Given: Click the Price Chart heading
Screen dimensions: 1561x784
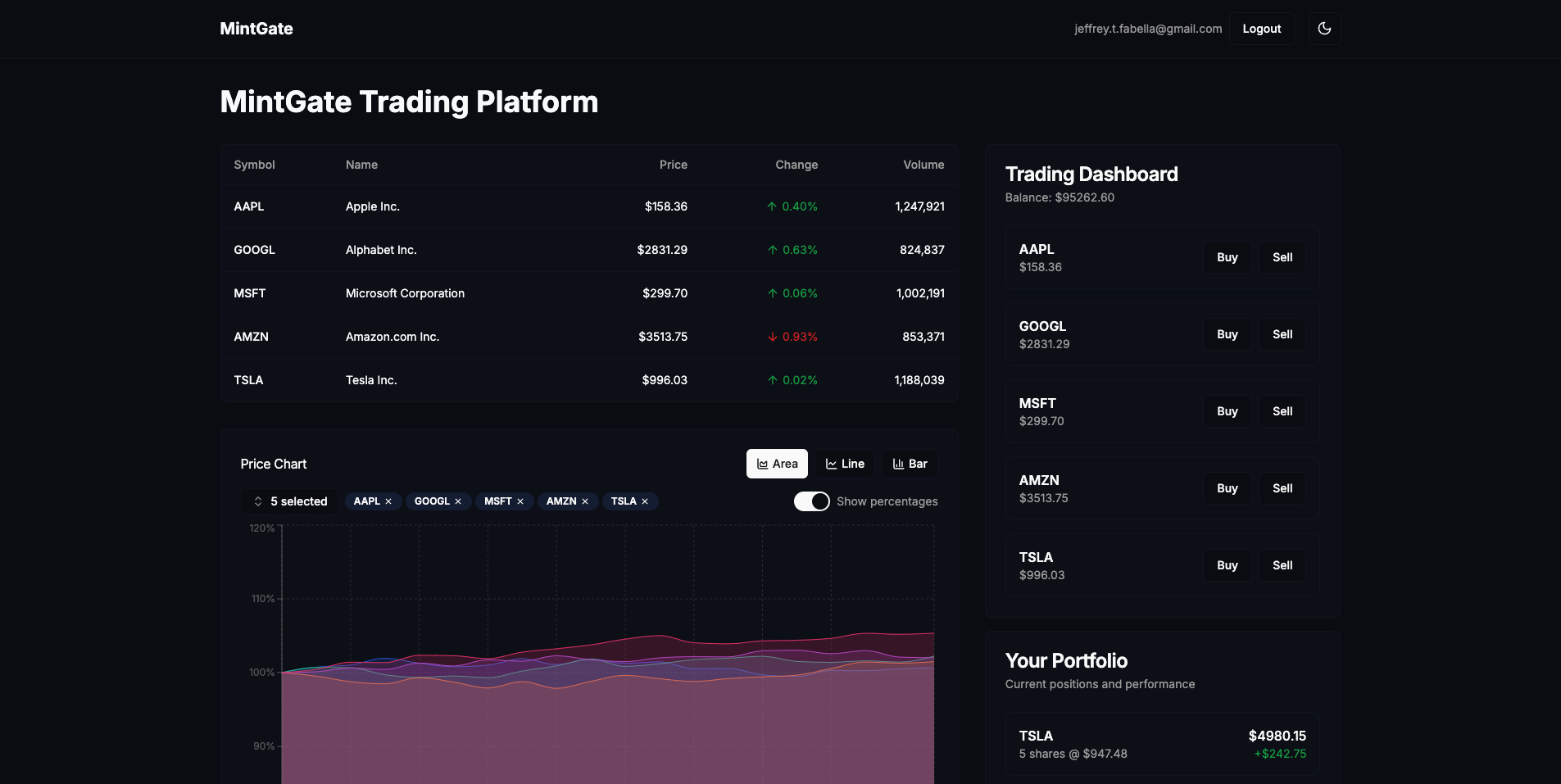Looking at the screenshot, I should (x=274, y=464).
